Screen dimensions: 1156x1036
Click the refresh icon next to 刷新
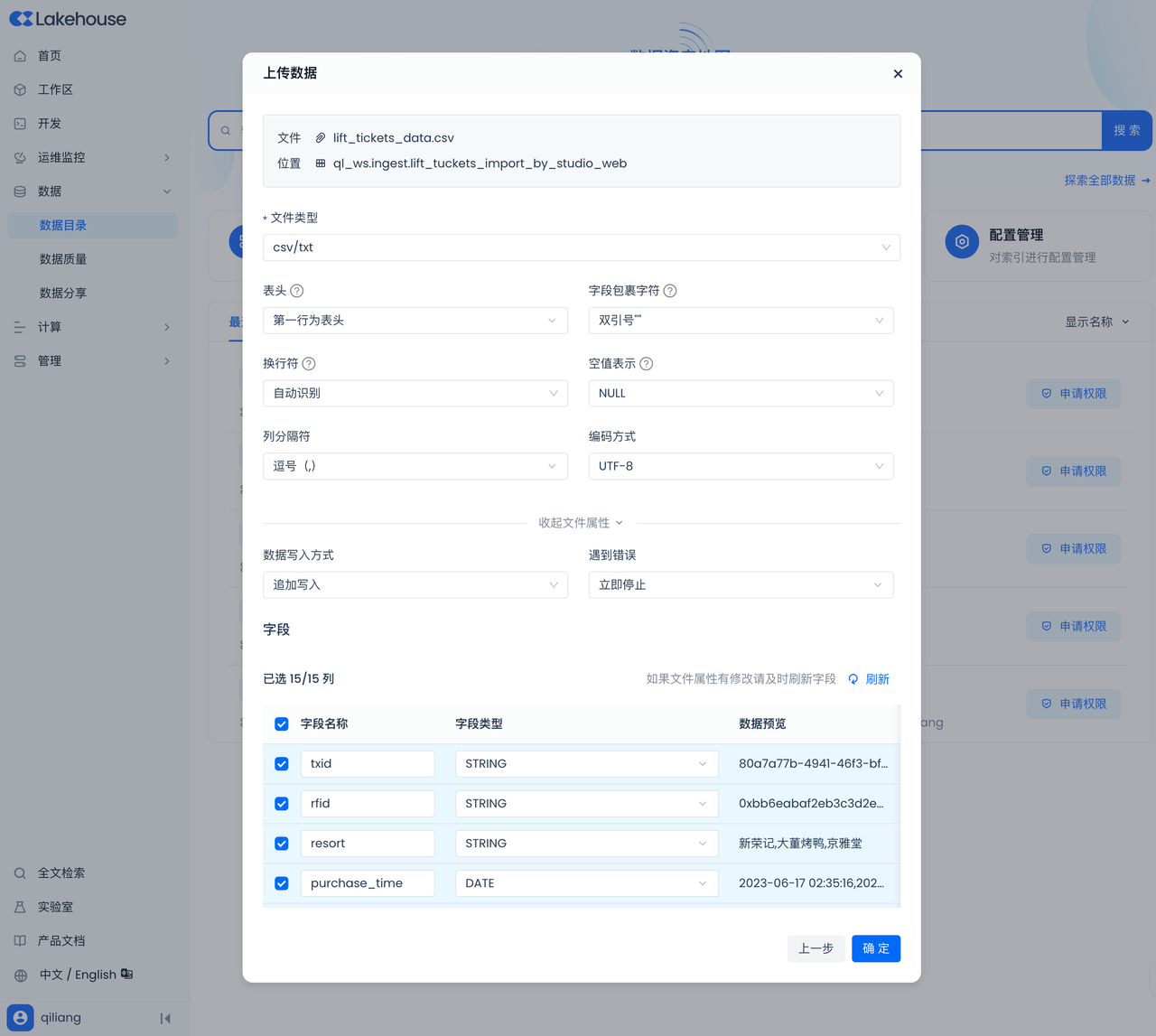[x=853, y=679]
